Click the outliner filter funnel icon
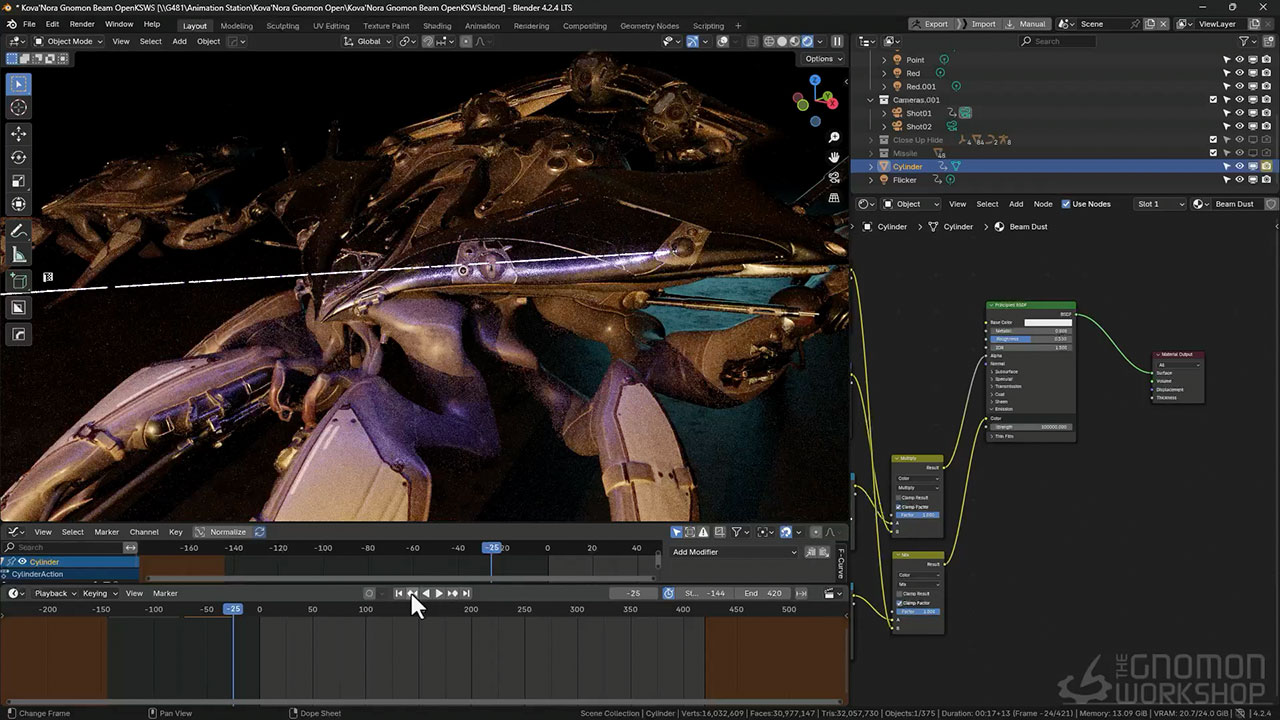The width and height of the screenshot is (1280, 720). click(1245, 41)
